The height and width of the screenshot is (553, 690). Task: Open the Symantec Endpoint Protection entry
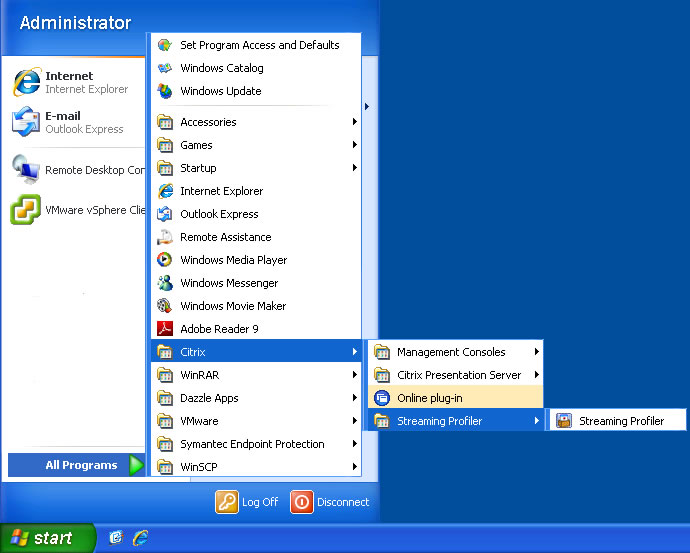tap(256, 444)
